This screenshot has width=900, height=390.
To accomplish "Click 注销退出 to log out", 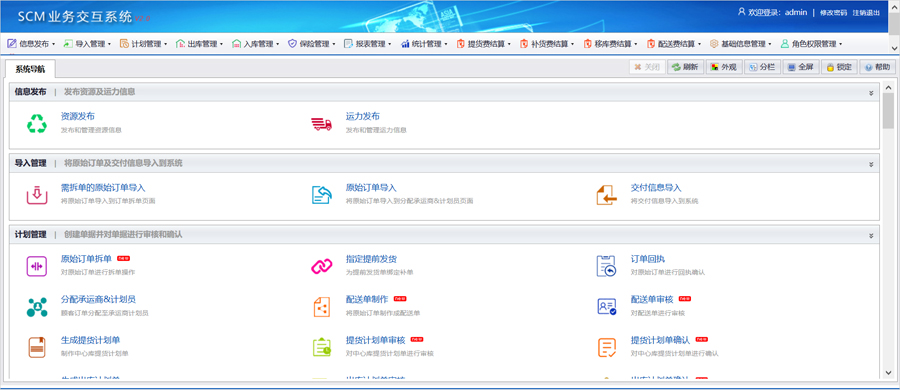I will (866, 13).
